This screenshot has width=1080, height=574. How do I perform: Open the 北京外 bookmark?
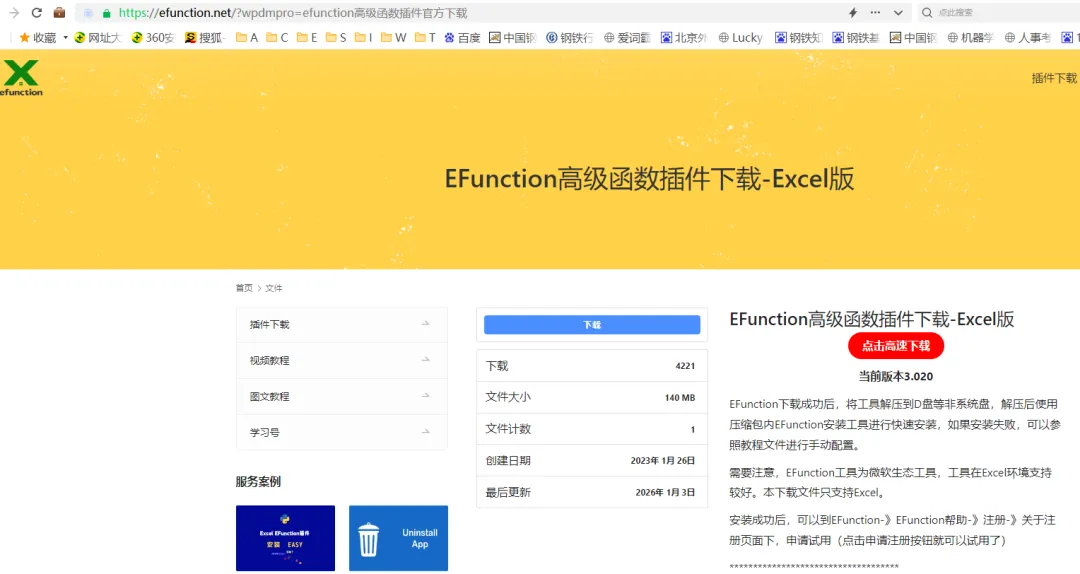point(684,37)
